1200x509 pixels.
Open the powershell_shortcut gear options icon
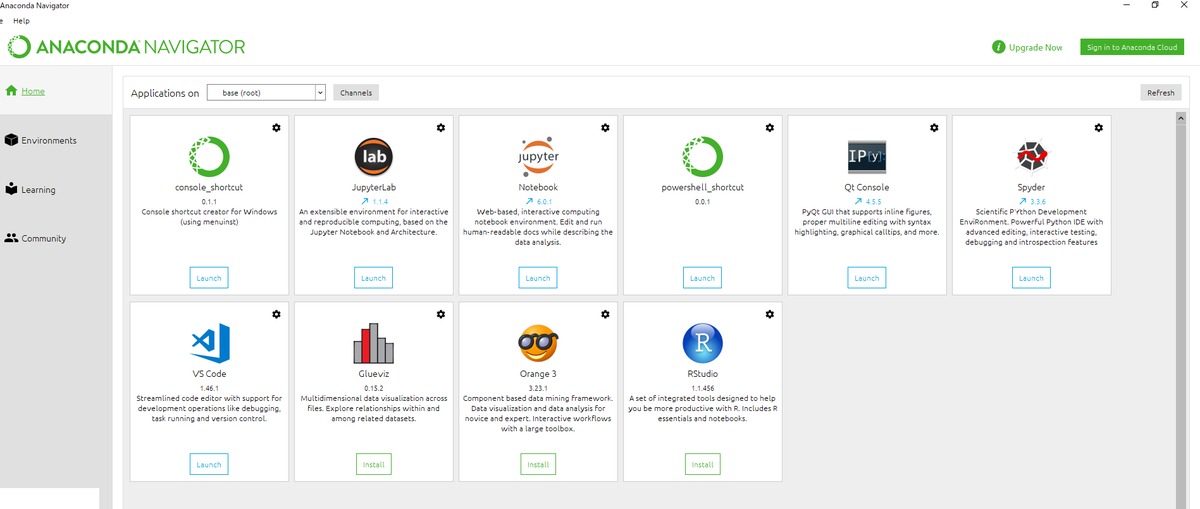click(x=769, y=128)
